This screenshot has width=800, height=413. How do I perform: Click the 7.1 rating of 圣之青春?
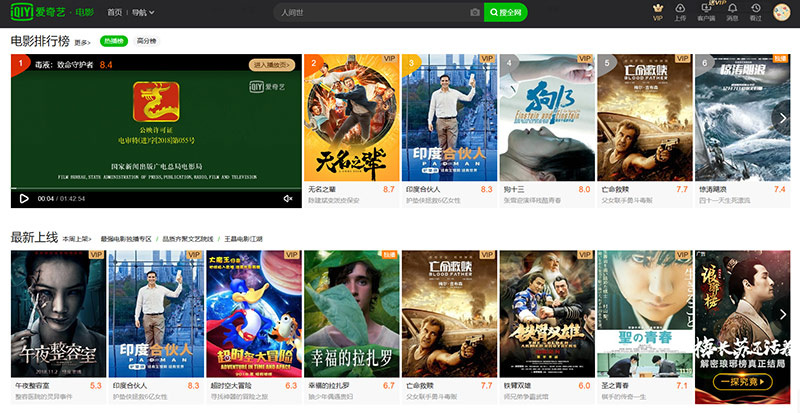click(682, 386)
